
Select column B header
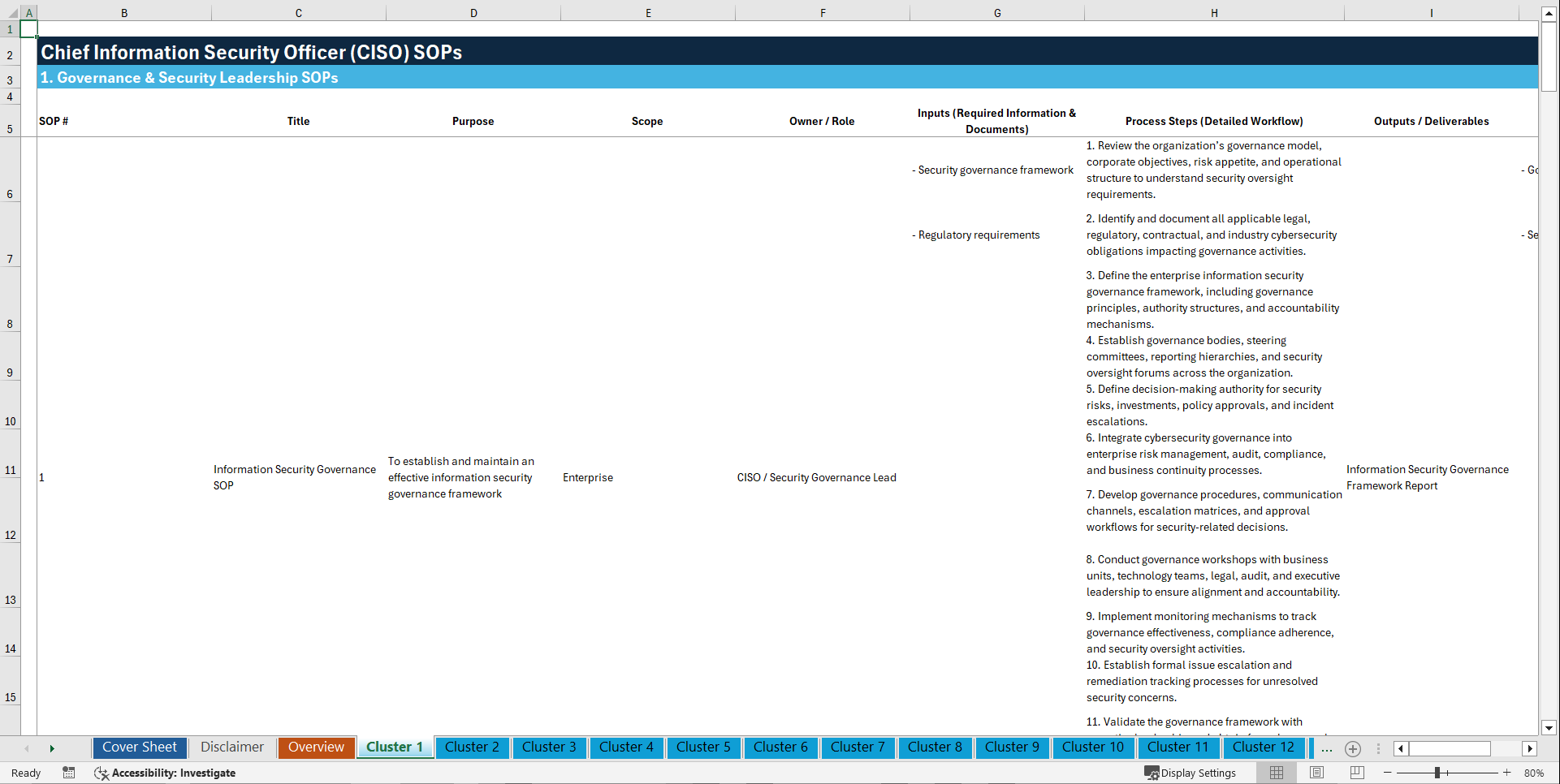[124, 13]
